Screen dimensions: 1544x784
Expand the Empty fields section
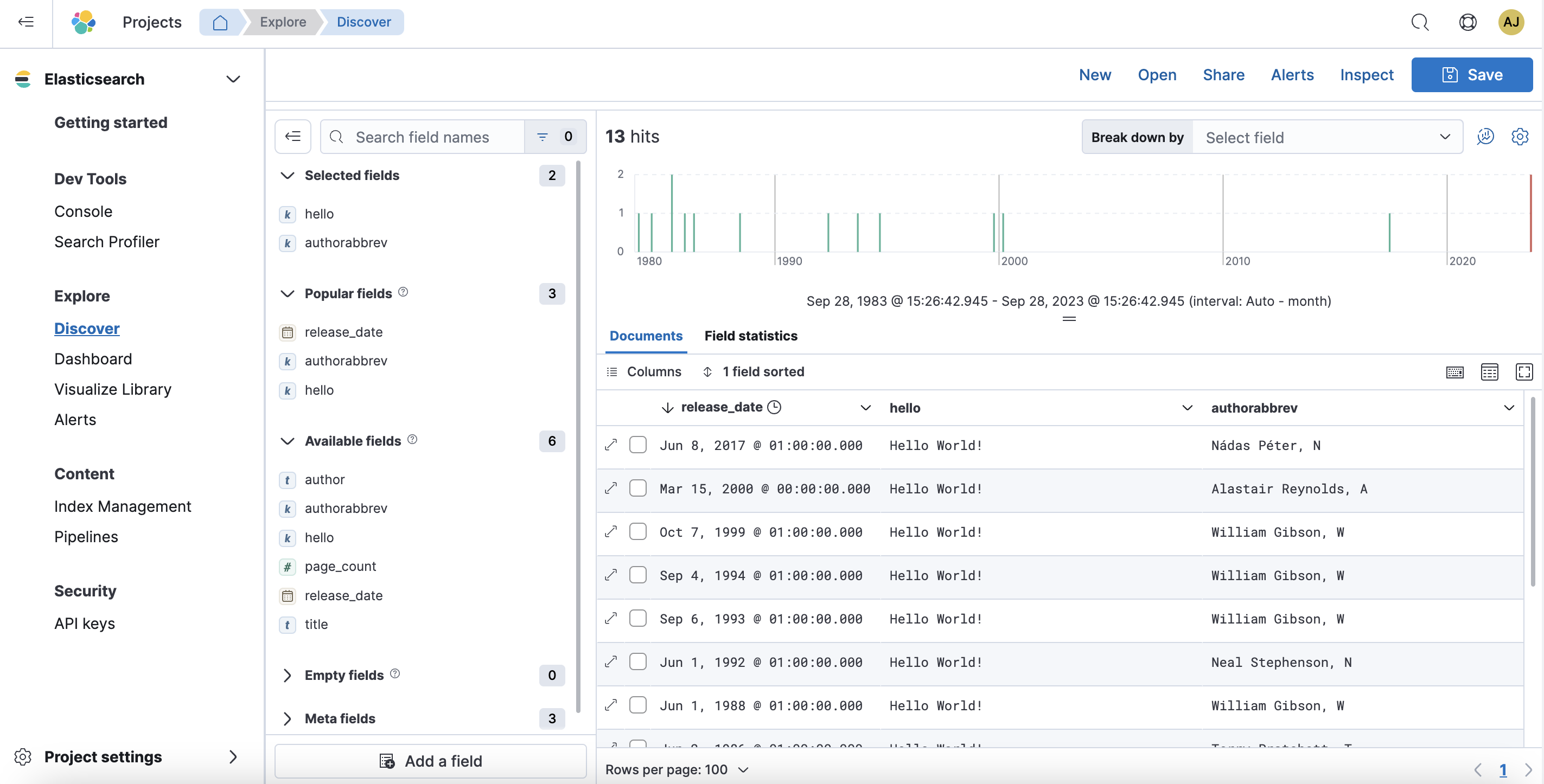(x=287, y=674)
